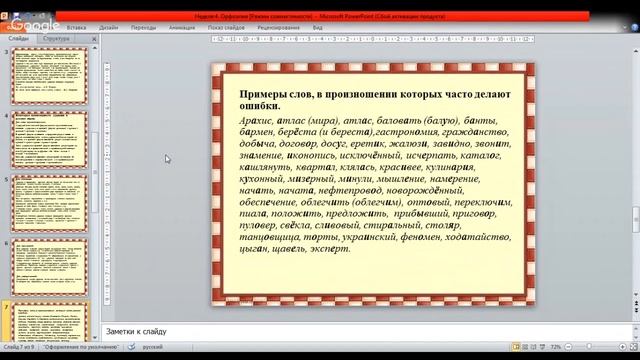Open the Переходы ribbon tab
The width and height of the screenshot is (640, 360).
pos(143,28)
